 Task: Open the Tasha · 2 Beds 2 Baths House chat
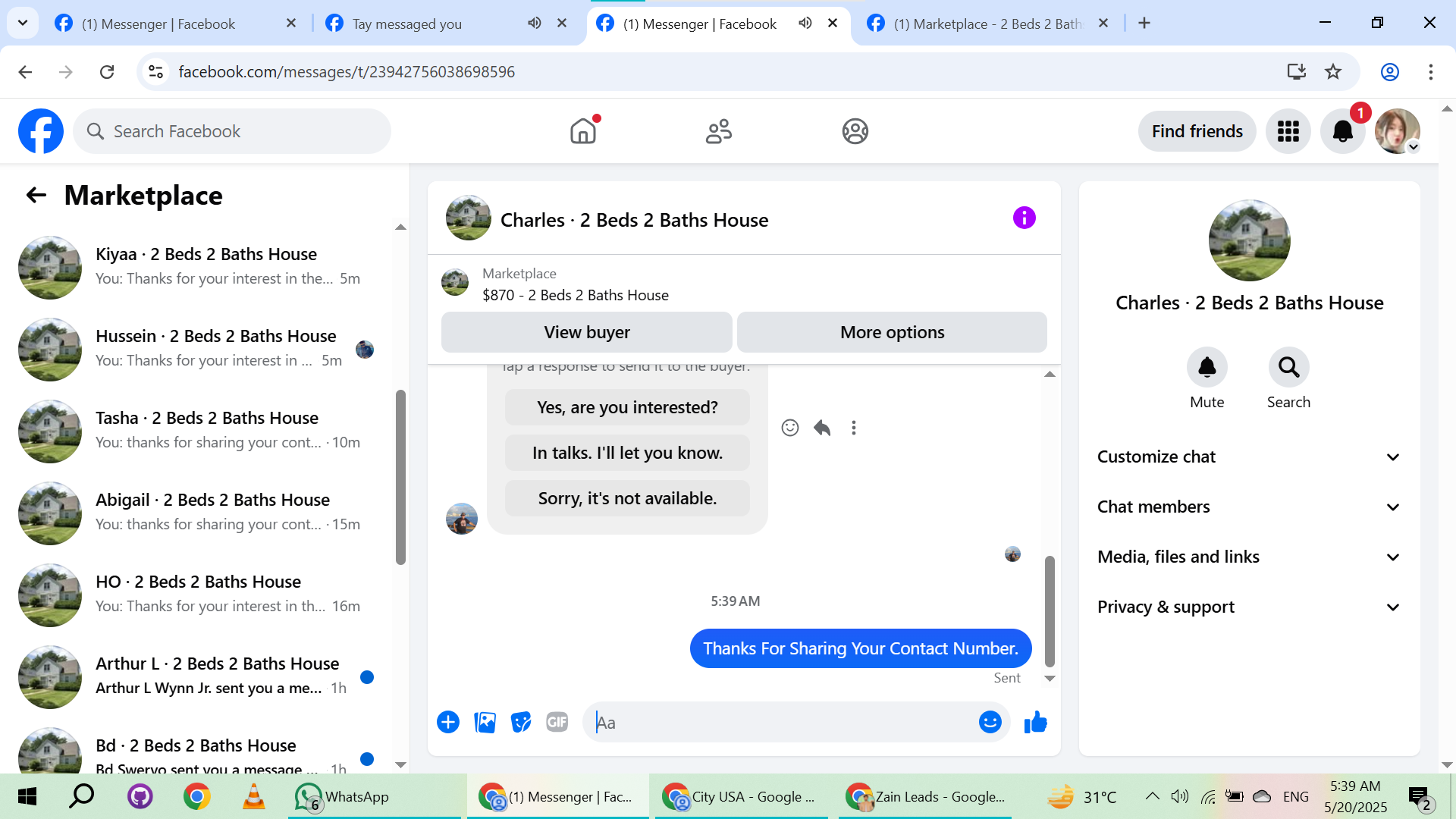(x=199, y=431)
